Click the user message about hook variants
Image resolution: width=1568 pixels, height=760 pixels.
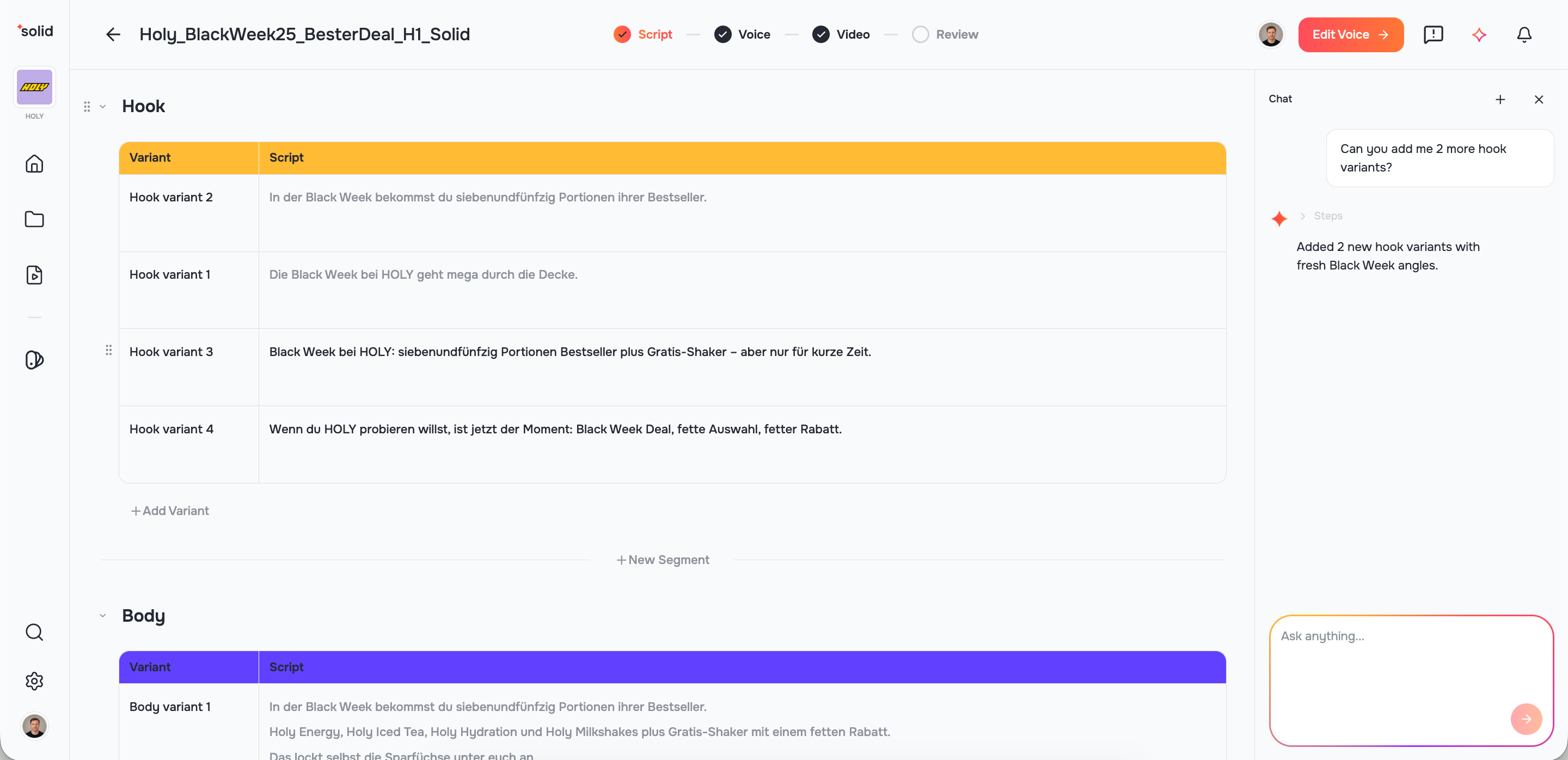click(x=1440, y=158)
